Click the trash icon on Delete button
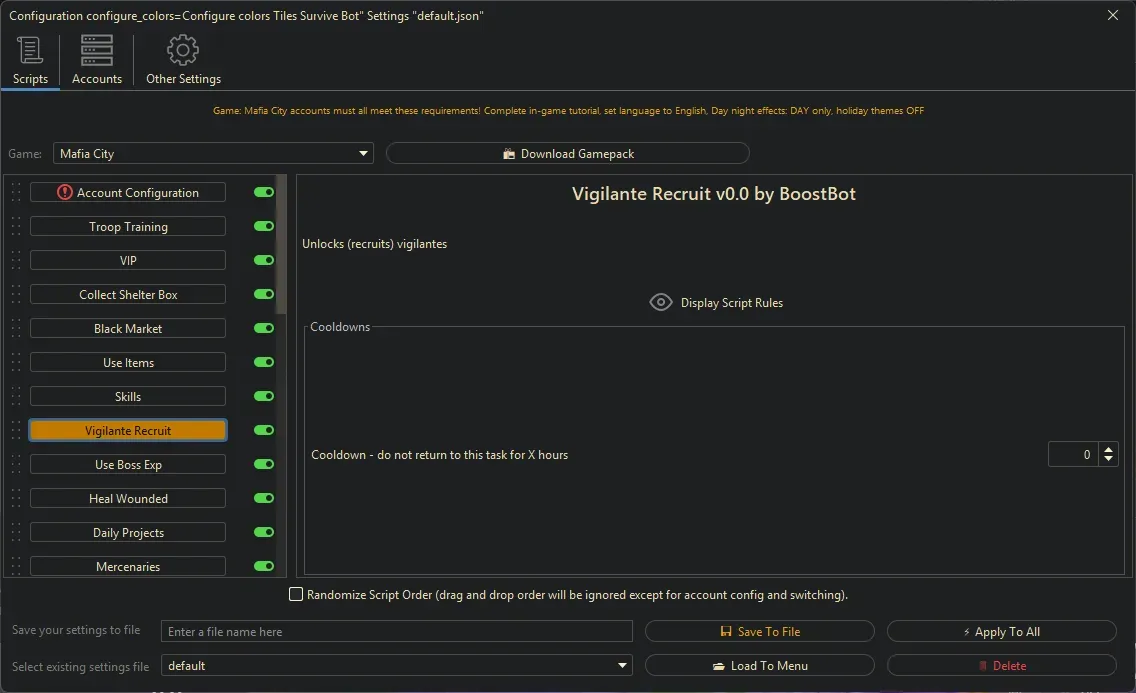 tap(984, 665)
